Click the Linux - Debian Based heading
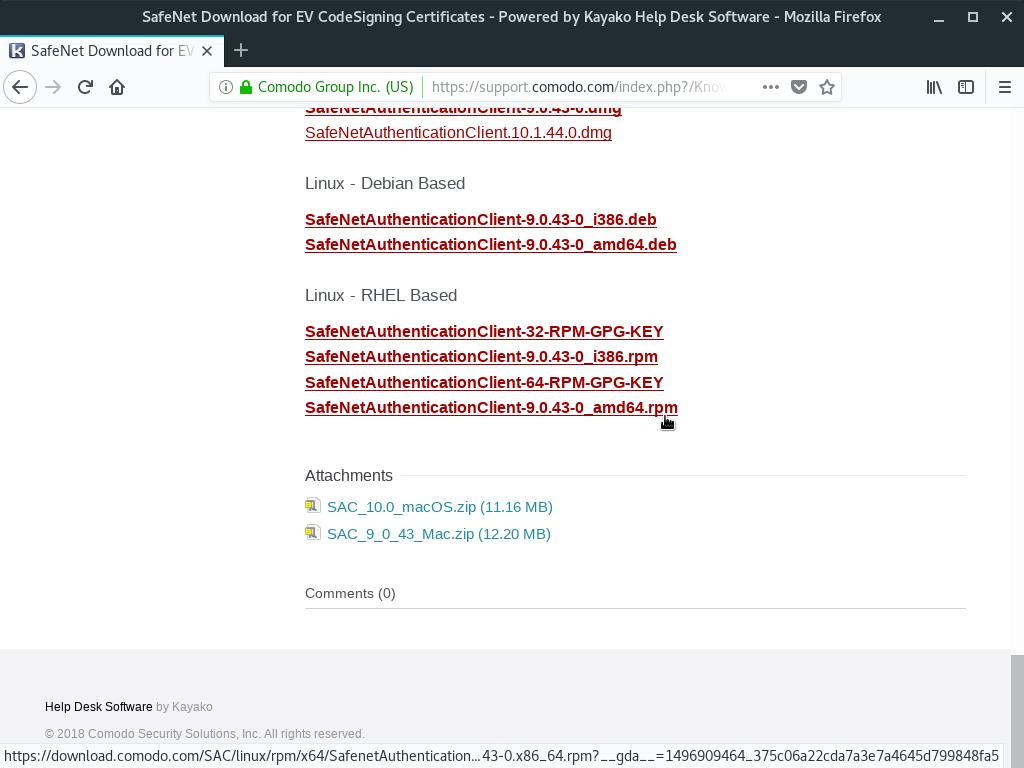 pos(385,183)
